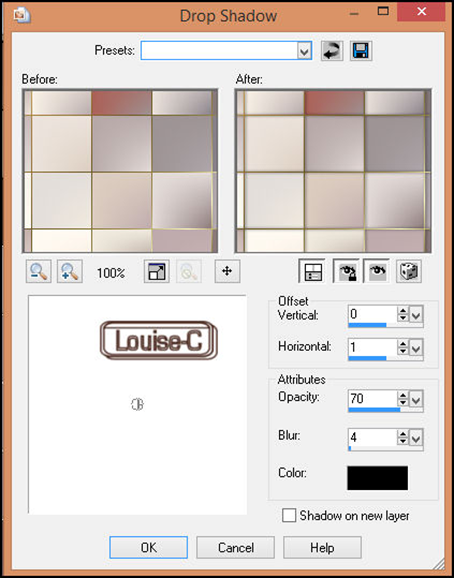
Task: Expand the Opacity slider dropdown
Action: [x=416, y=400]
